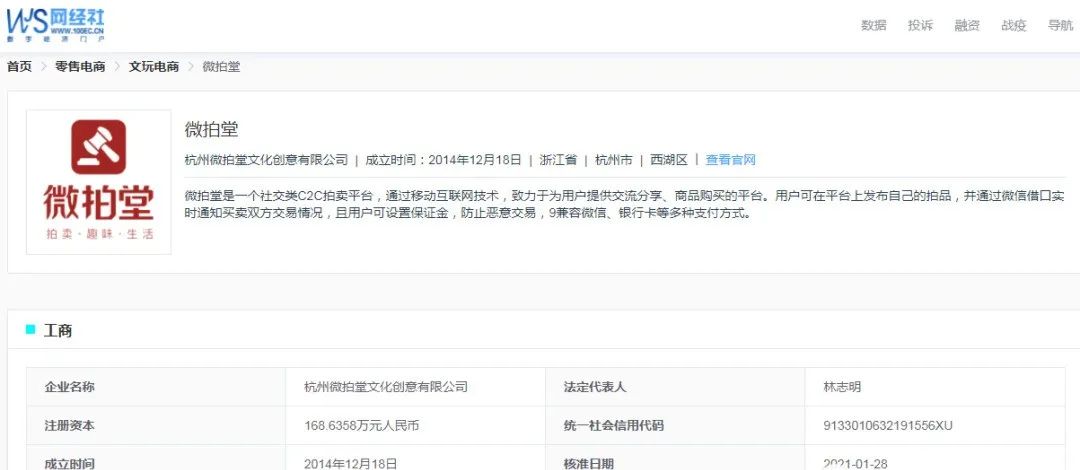The image size is (1080, 470).
Task: Open the 战疫 navigation menu
Action: click(x=1014, y=25)
